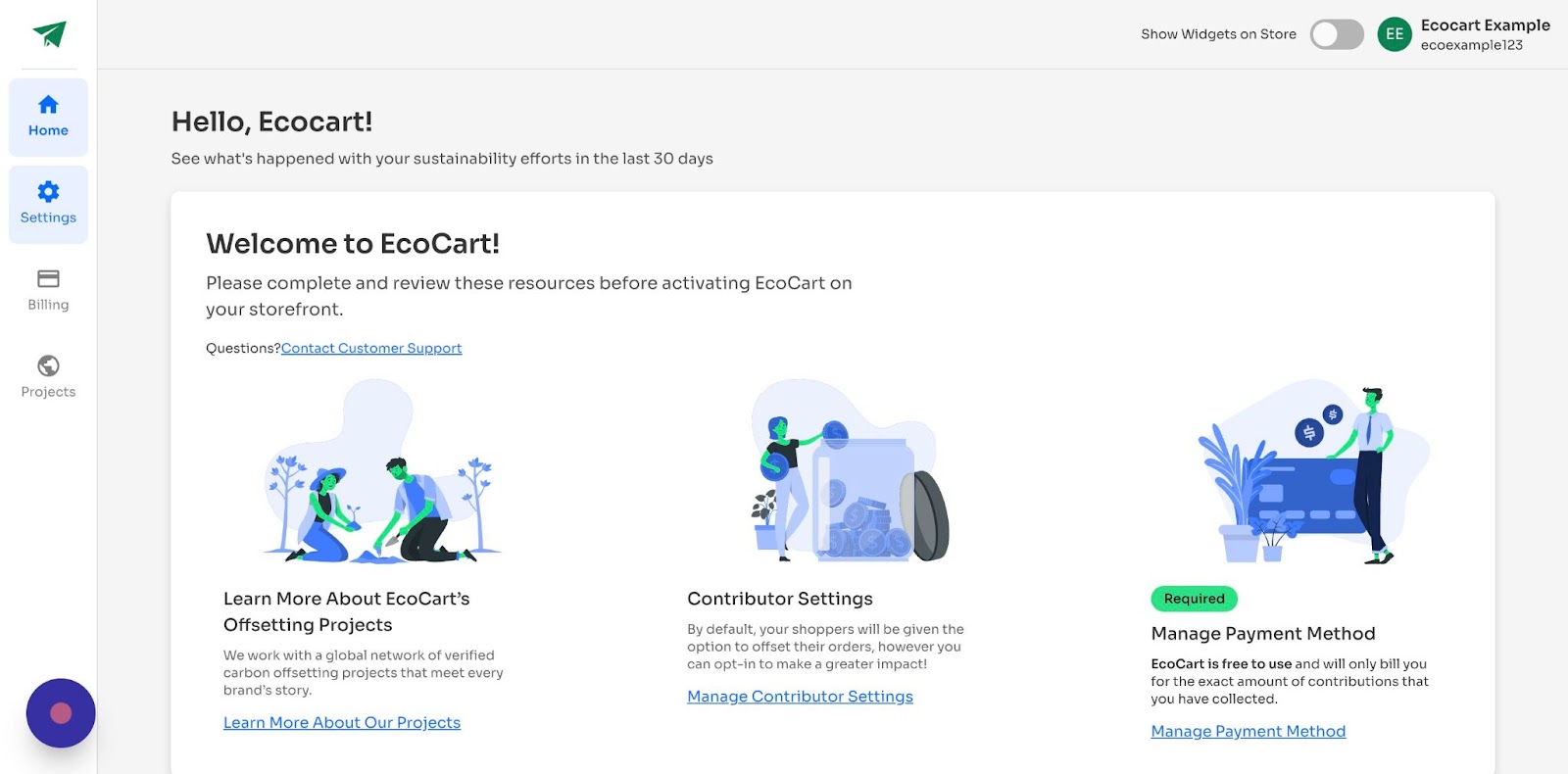Click the EcoCart paper plane logo

[49, 34]
